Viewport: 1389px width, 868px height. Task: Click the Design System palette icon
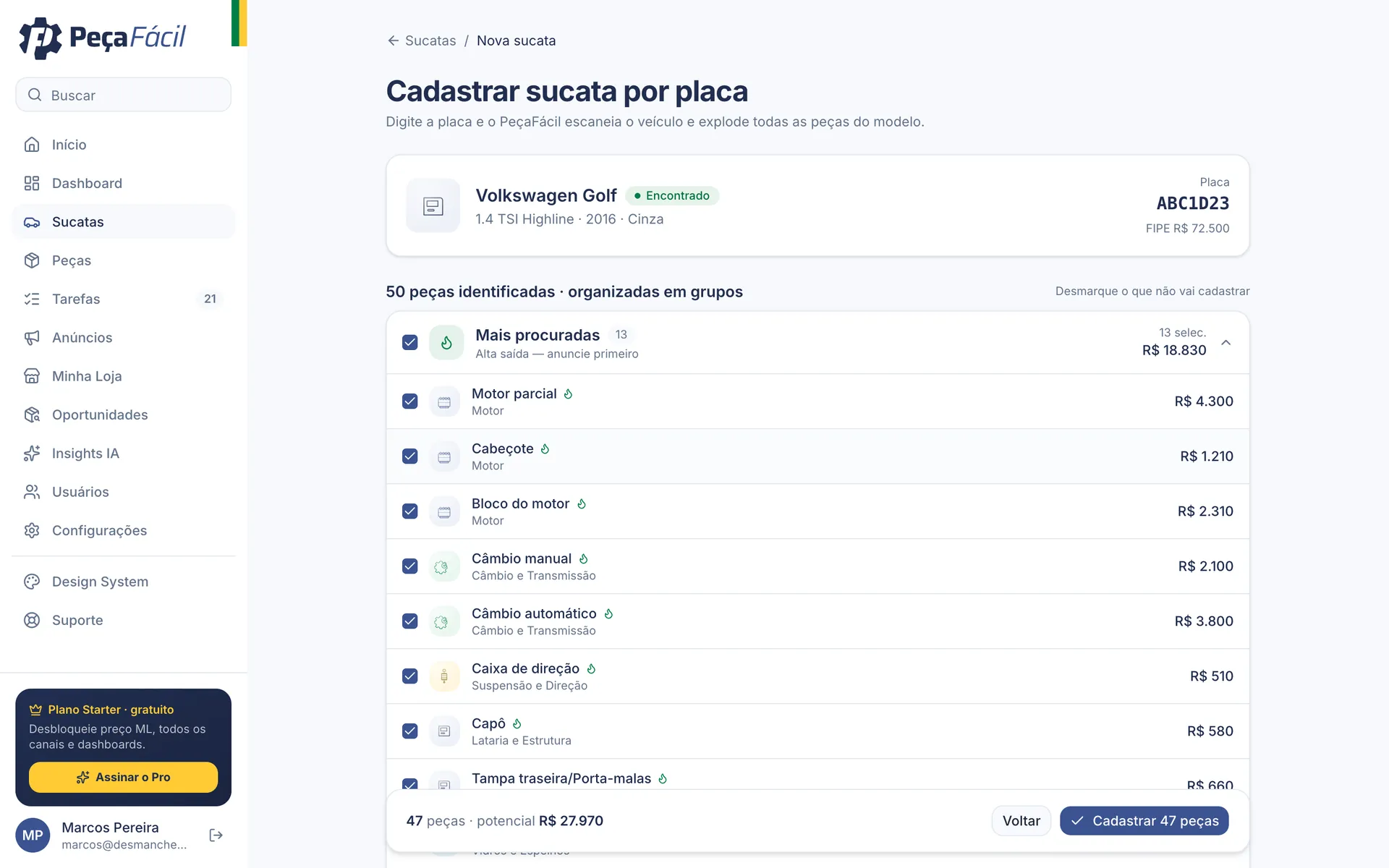tap(32, 582)
